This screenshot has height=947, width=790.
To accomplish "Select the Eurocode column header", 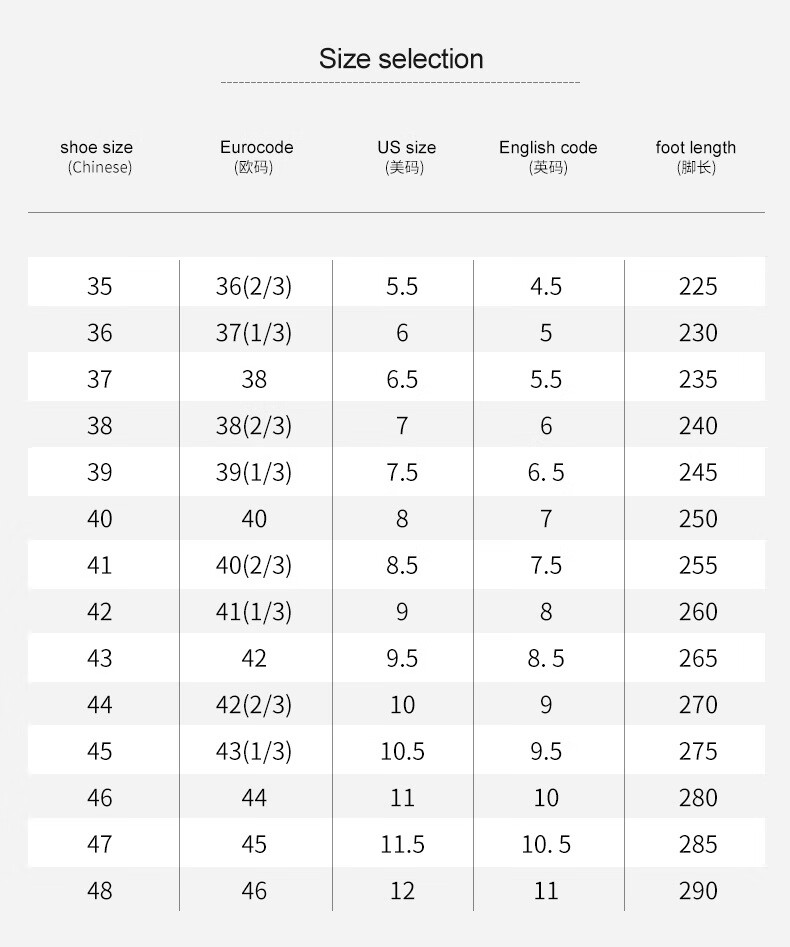I will (x=256, y=156).
